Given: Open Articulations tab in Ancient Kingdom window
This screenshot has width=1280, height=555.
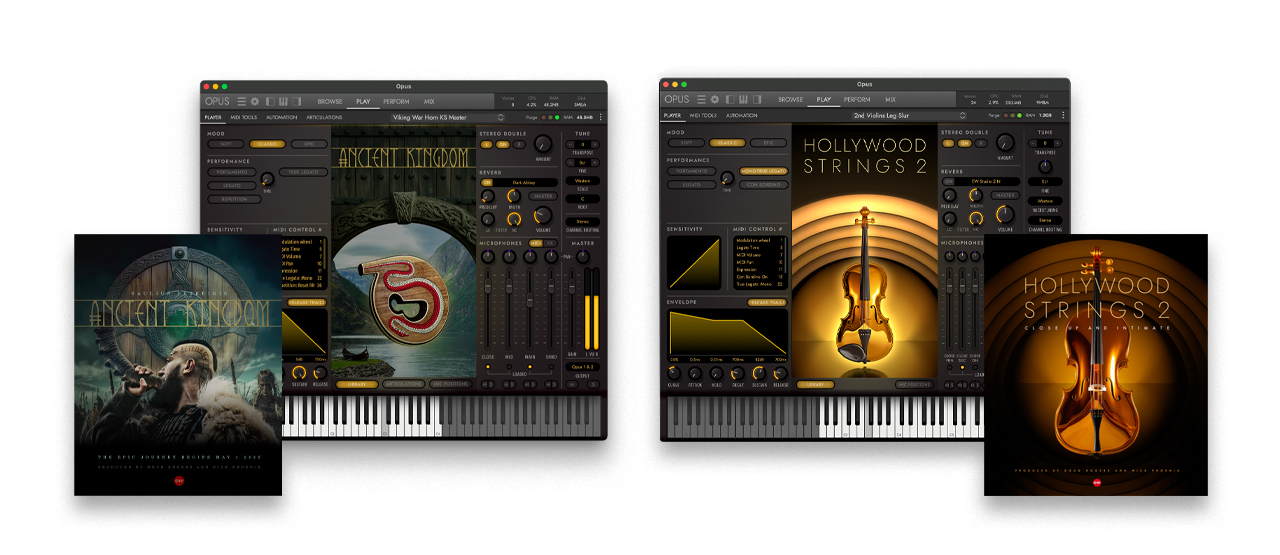Looking at the screenshot, I should pyautogui.click(x=324, y=117).
